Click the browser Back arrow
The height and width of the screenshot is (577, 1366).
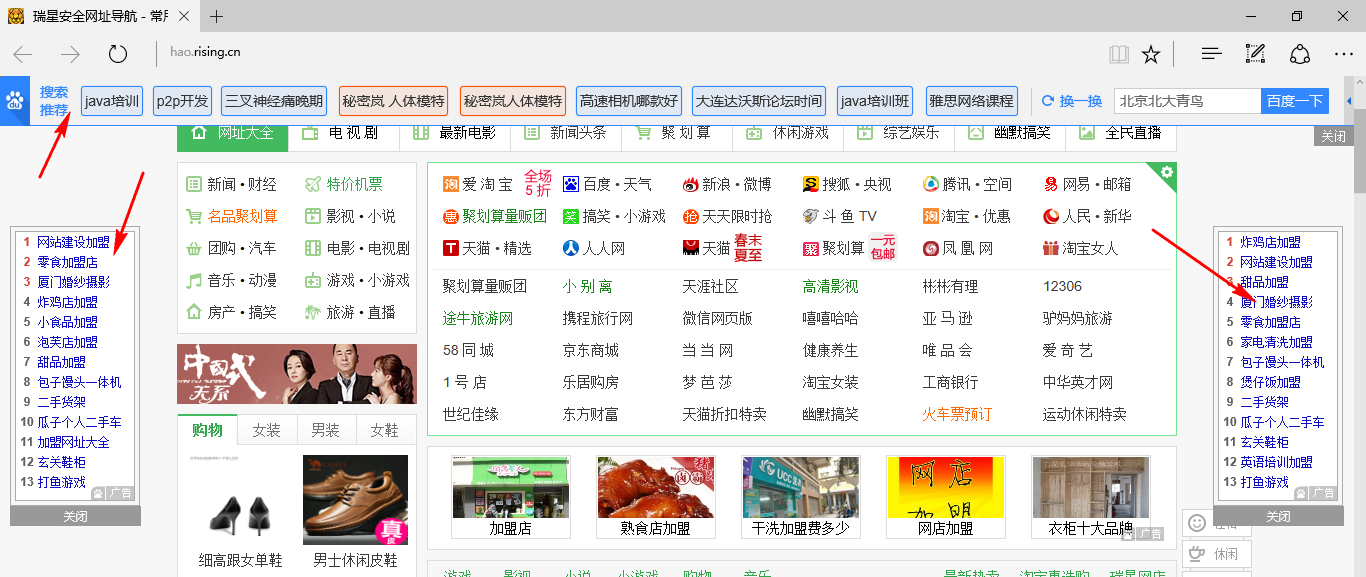23,54
